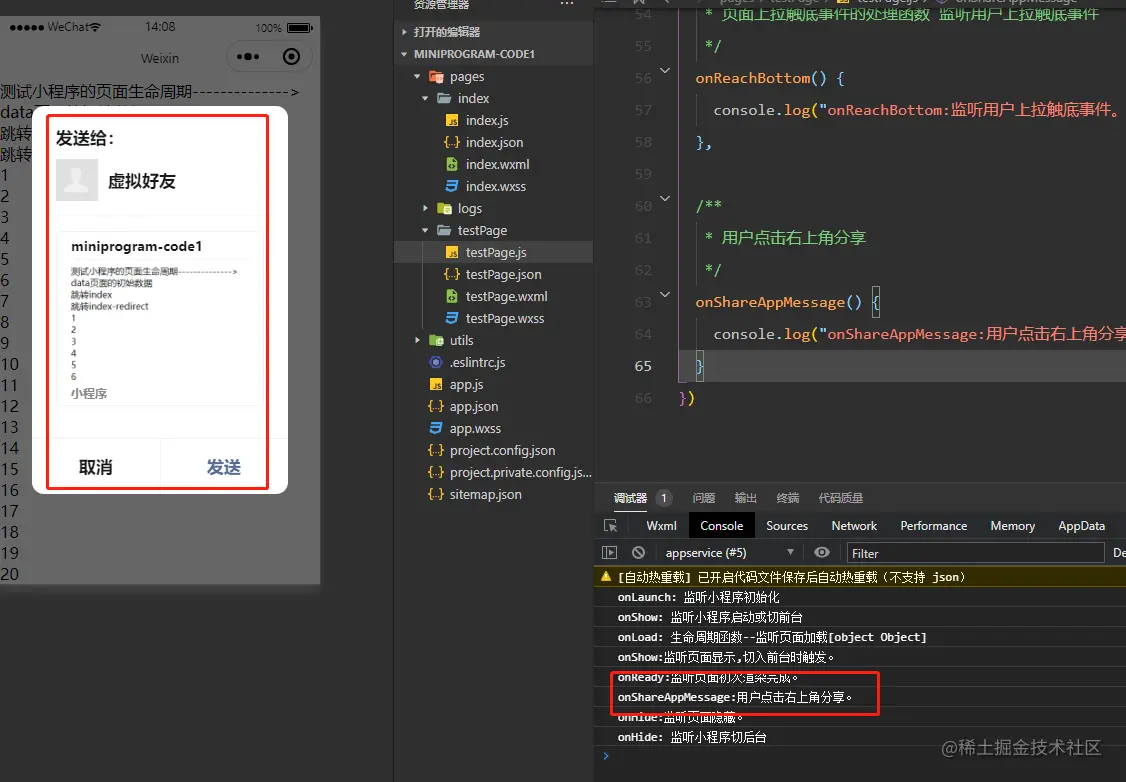Viewport: 1126px width, 782px height.
Task: Click the 取消 button in share dialog
Action: (96, 467)
